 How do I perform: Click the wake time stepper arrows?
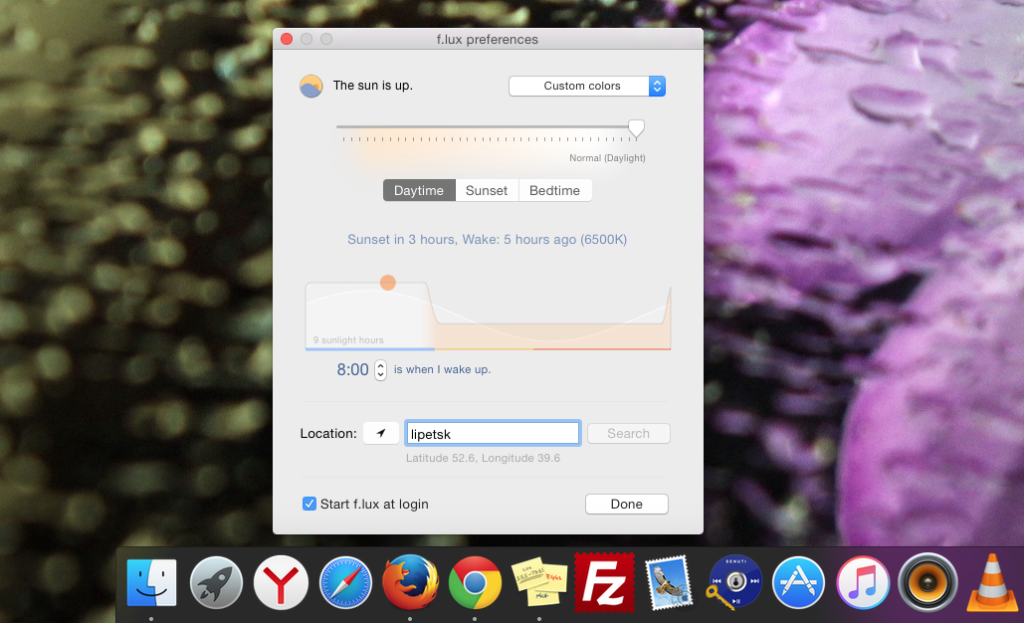tap(380, 370)
